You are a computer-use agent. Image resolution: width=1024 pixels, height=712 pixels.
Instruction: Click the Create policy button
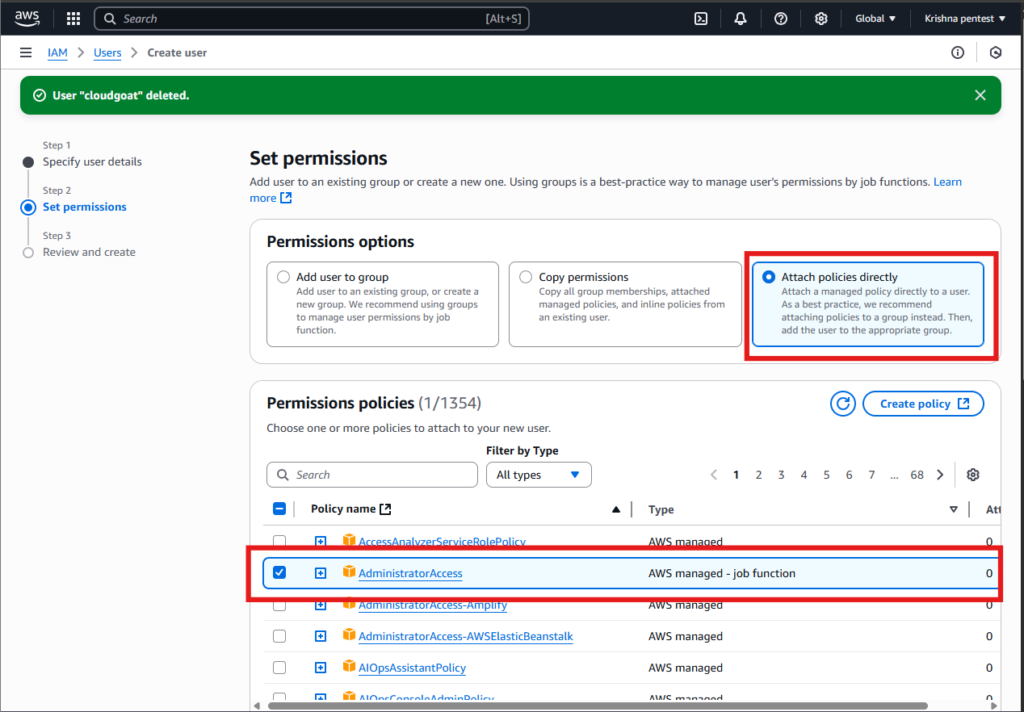point(923,404)
